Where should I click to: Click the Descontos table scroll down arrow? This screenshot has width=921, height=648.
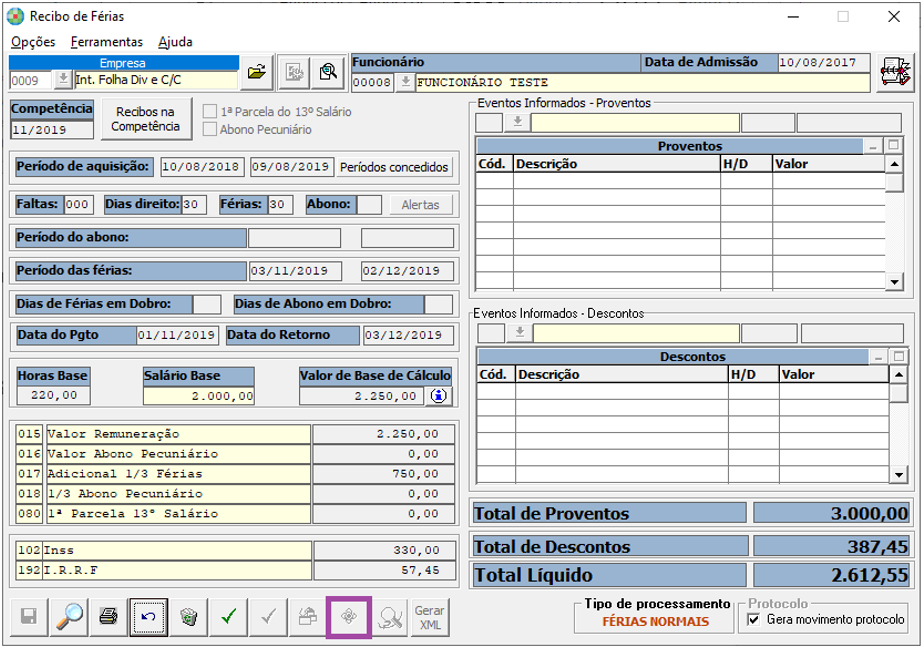point(899,475)
